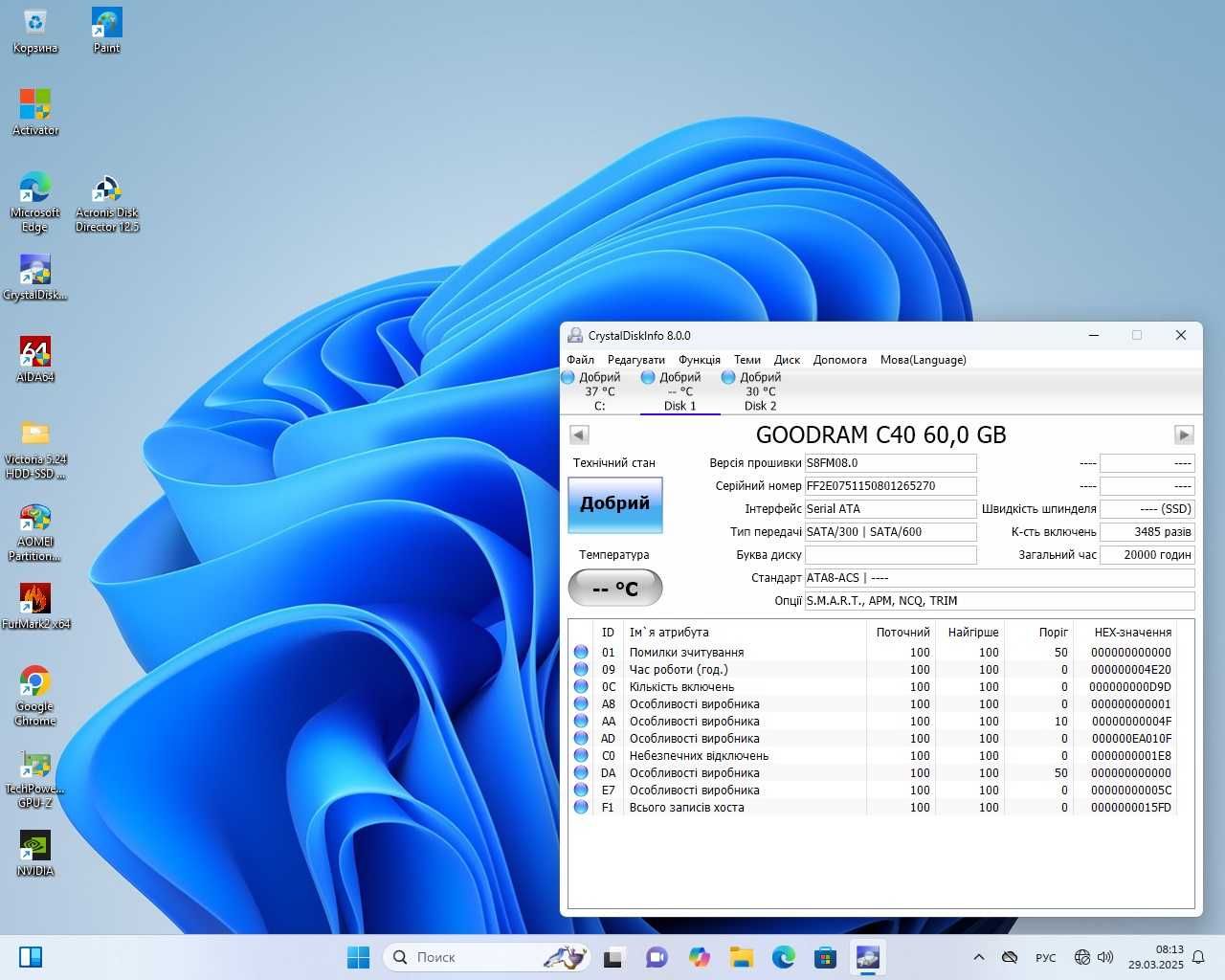Click the taskbar search box Поиск
The image size is (1225, 980).
pyautogui.click(x=487, y=957)
